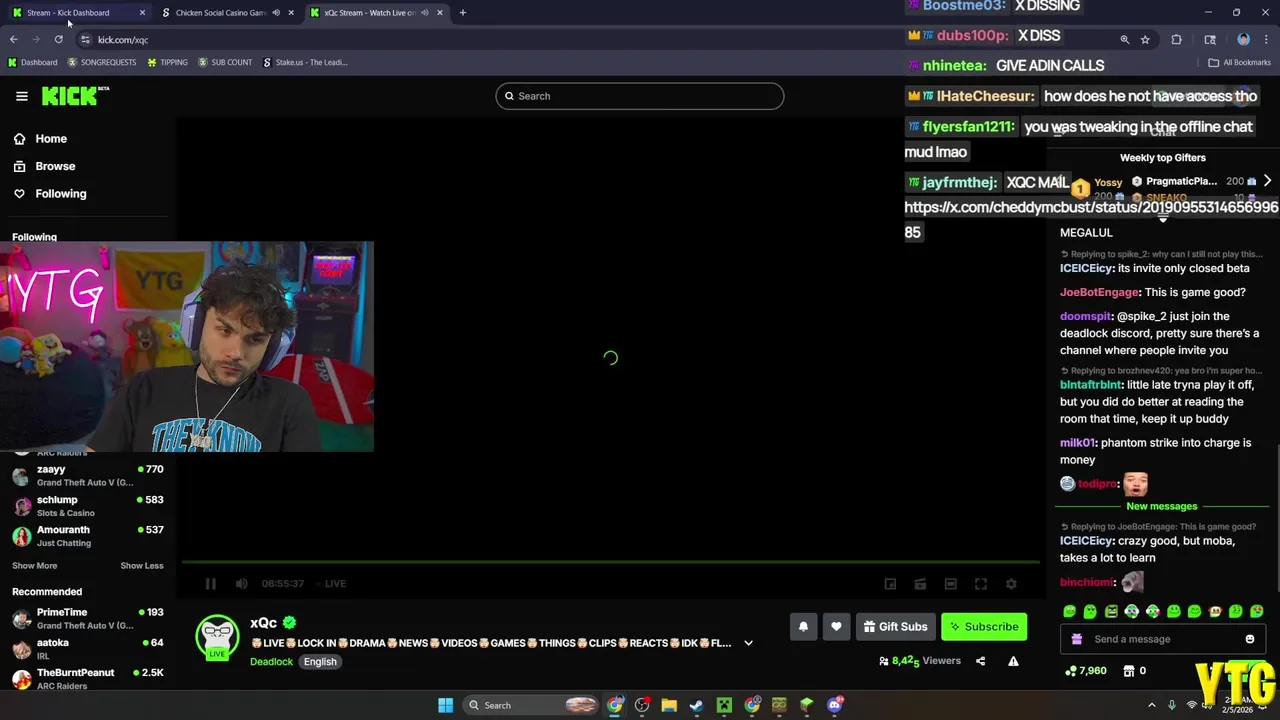The width and height of the screenshot is (1280, 720).
Task: Jump to New messages in chat
Action: pos(1161,507)
